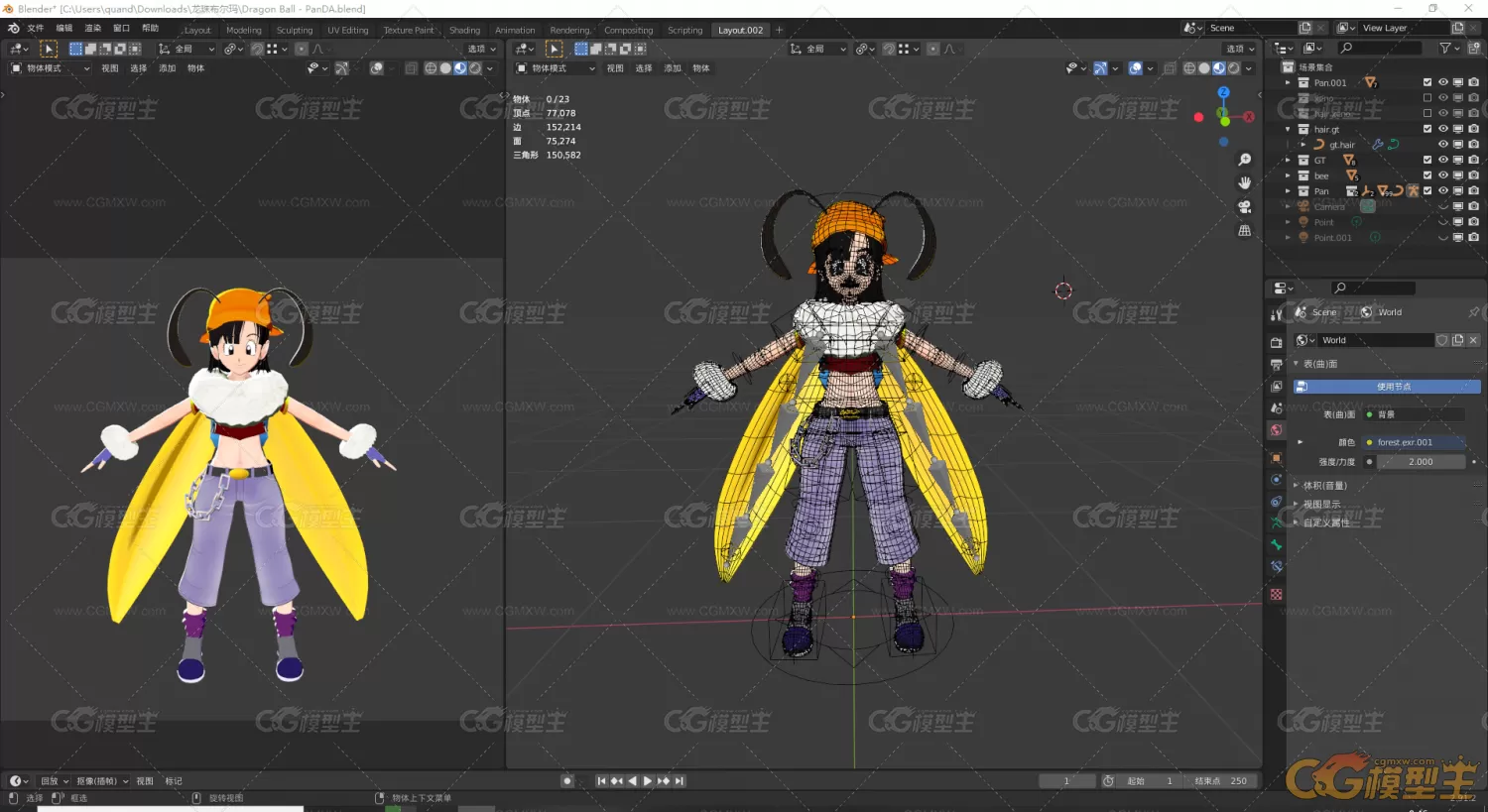Click the blue Z axis on navigation gizmo
This screenshot has width=1488, height=812.
pyautogui.click(x=1223, y=92)
